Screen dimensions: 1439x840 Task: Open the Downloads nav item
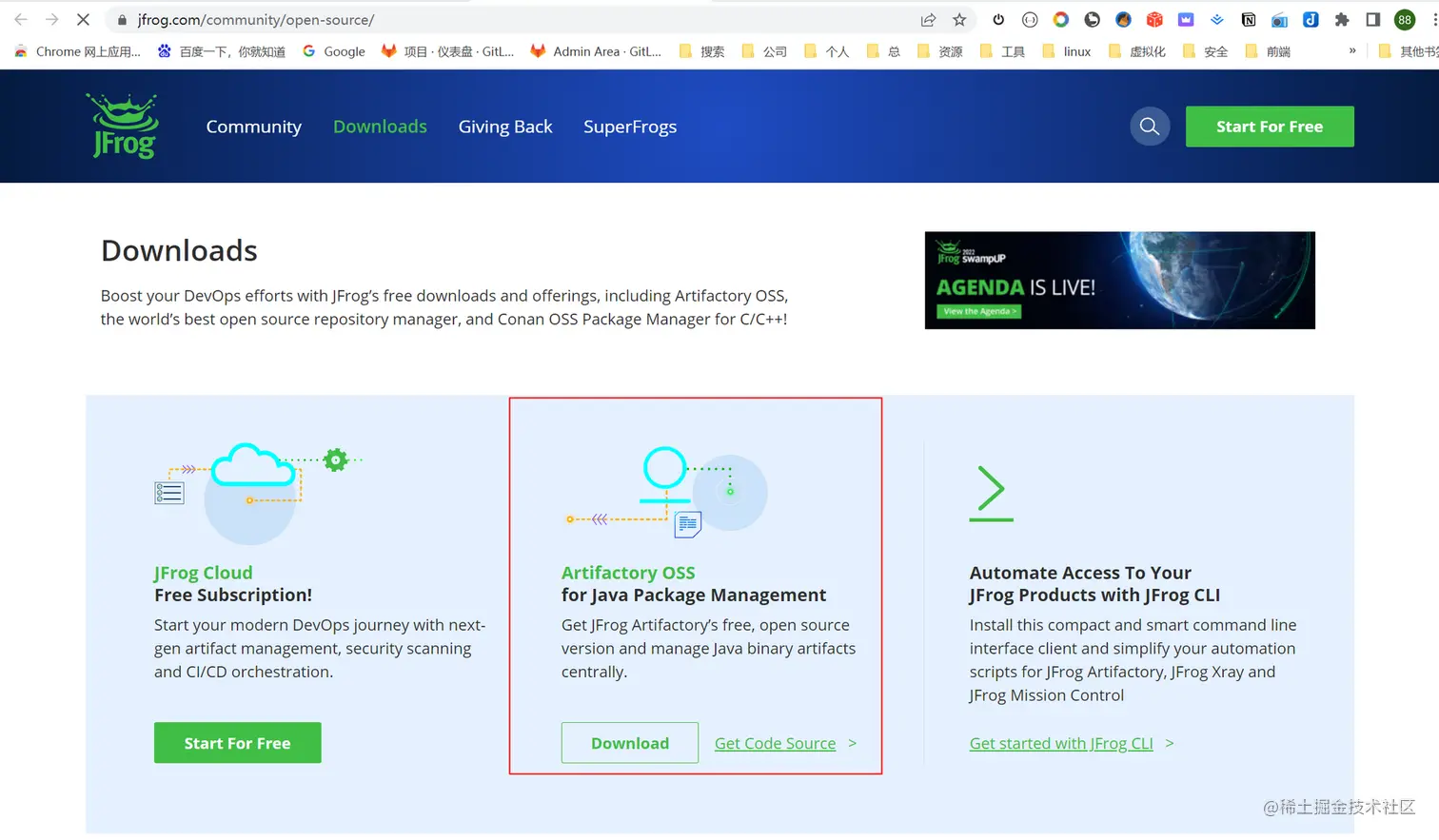pyautogui.click(x=380, y=127)
